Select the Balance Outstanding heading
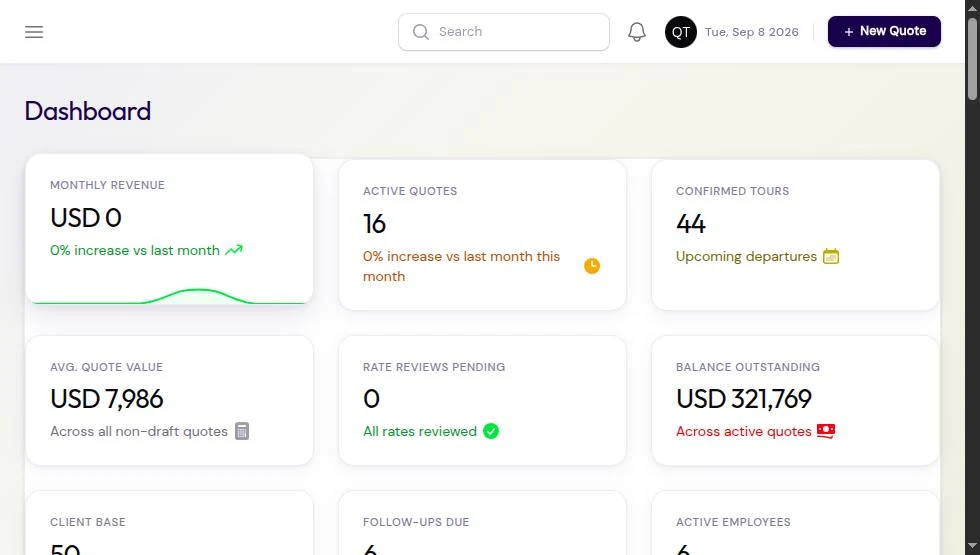This screenshot has width=980, height=555. 748,367
